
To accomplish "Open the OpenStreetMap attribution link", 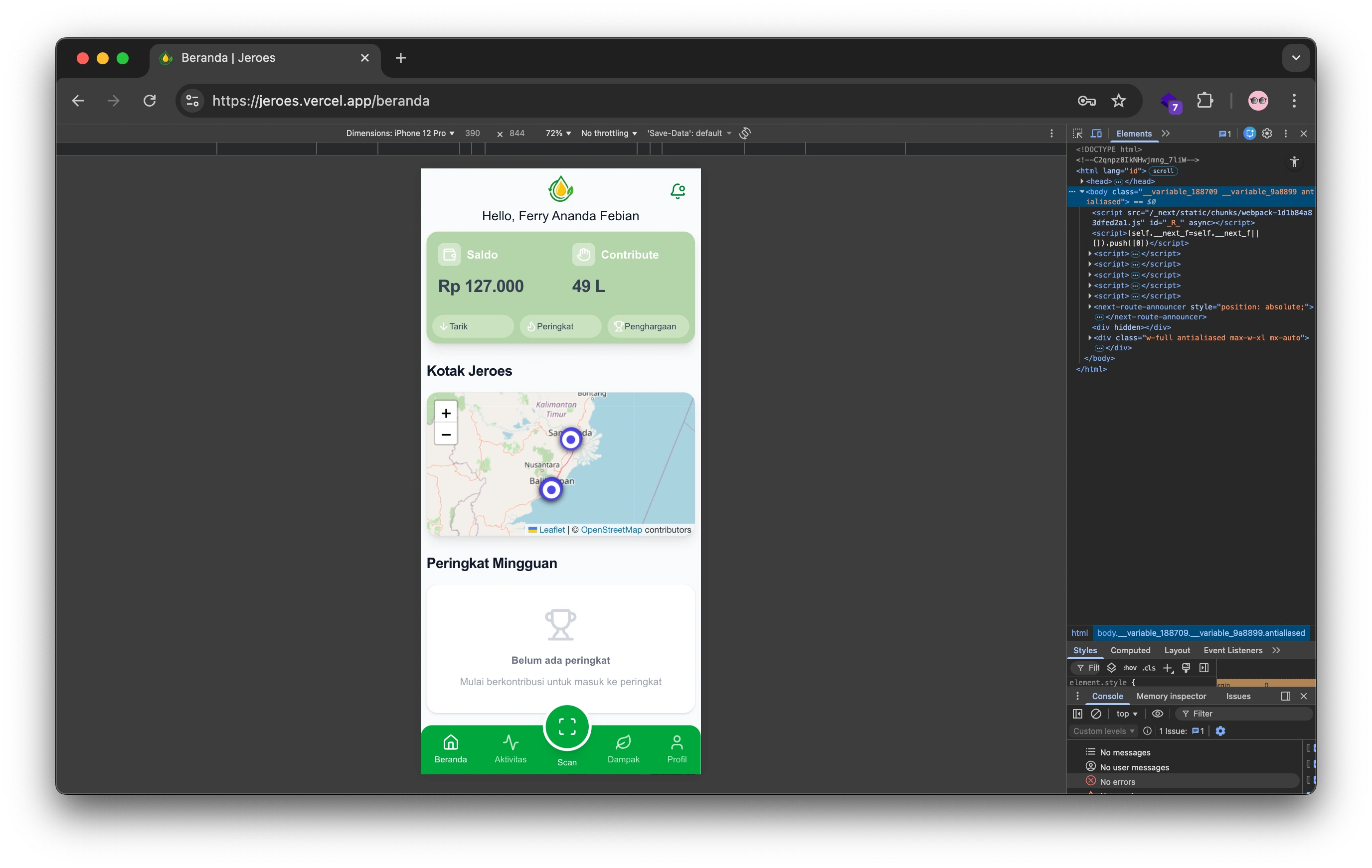I will coord(611,530).
